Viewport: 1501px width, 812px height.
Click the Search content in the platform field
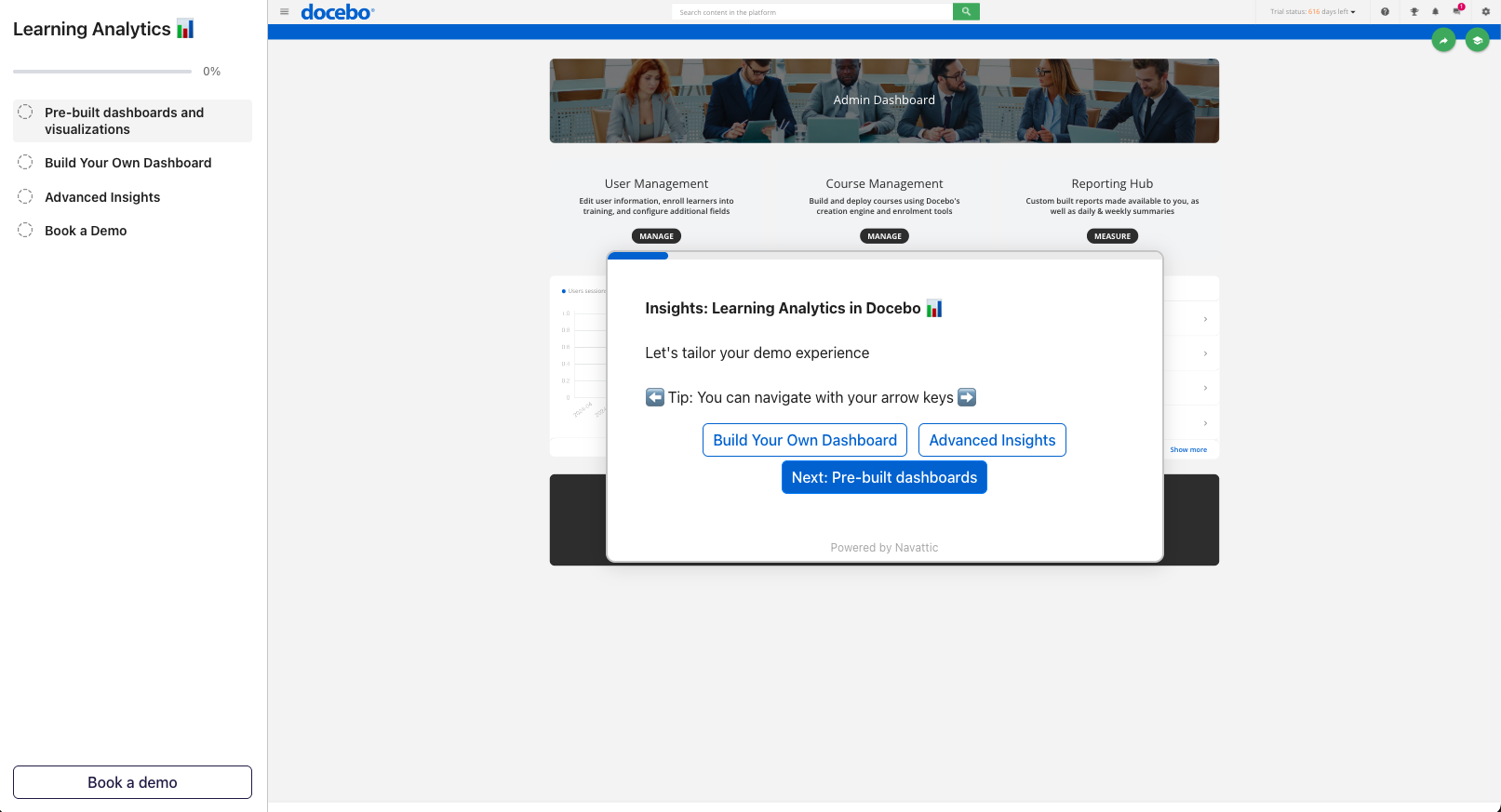811,12
